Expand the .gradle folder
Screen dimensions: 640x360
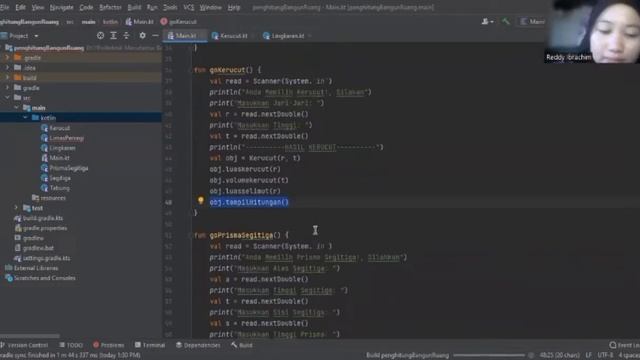click(x=7, y=58)
